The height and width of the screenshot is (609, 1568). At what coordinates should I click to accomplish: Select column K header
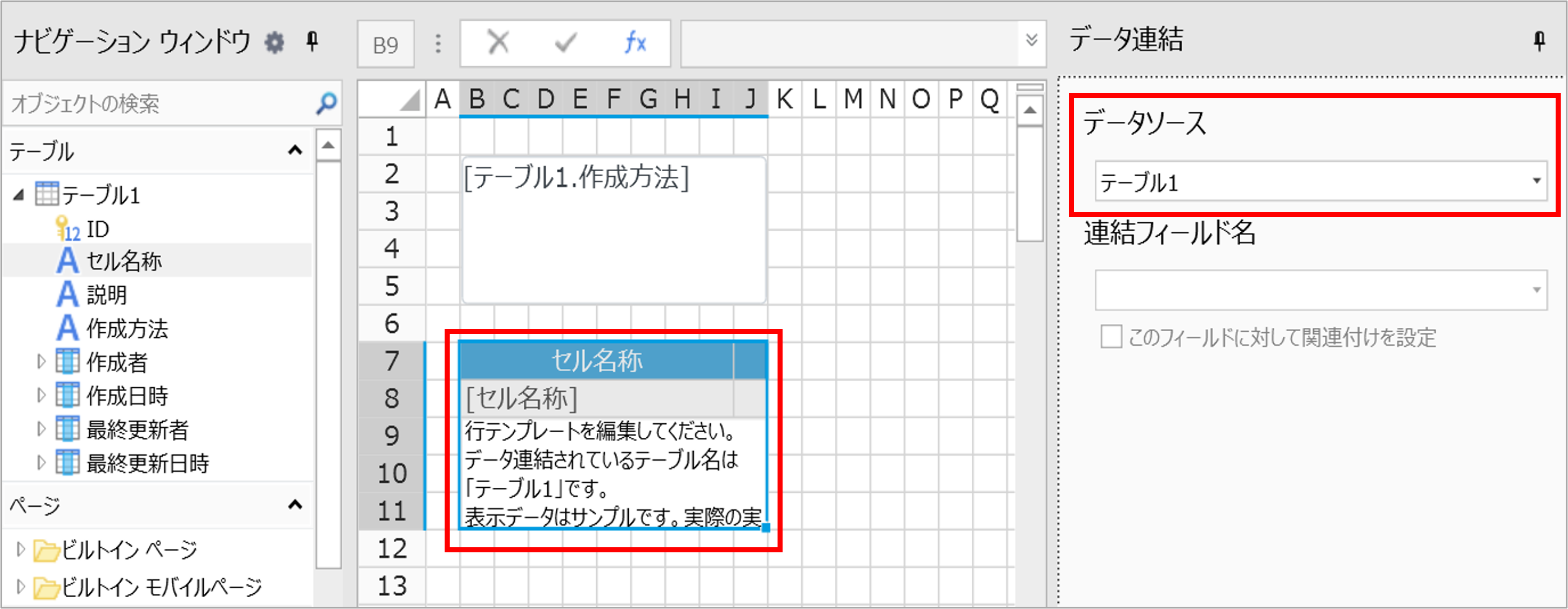pos(785,99)
